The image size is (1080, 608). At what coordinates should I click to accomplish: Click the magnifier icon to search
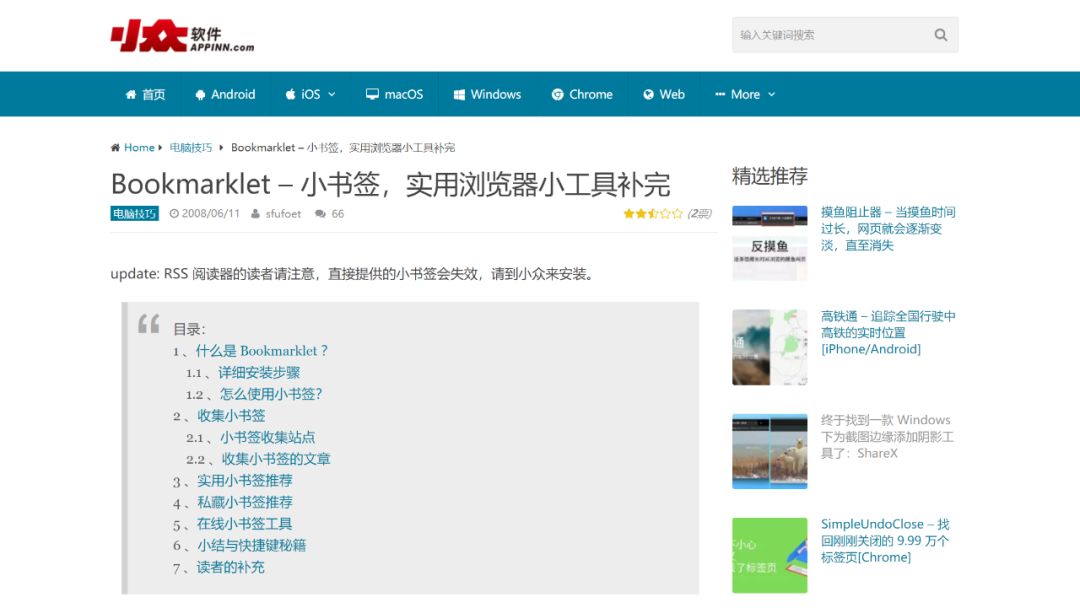[940, 34]
